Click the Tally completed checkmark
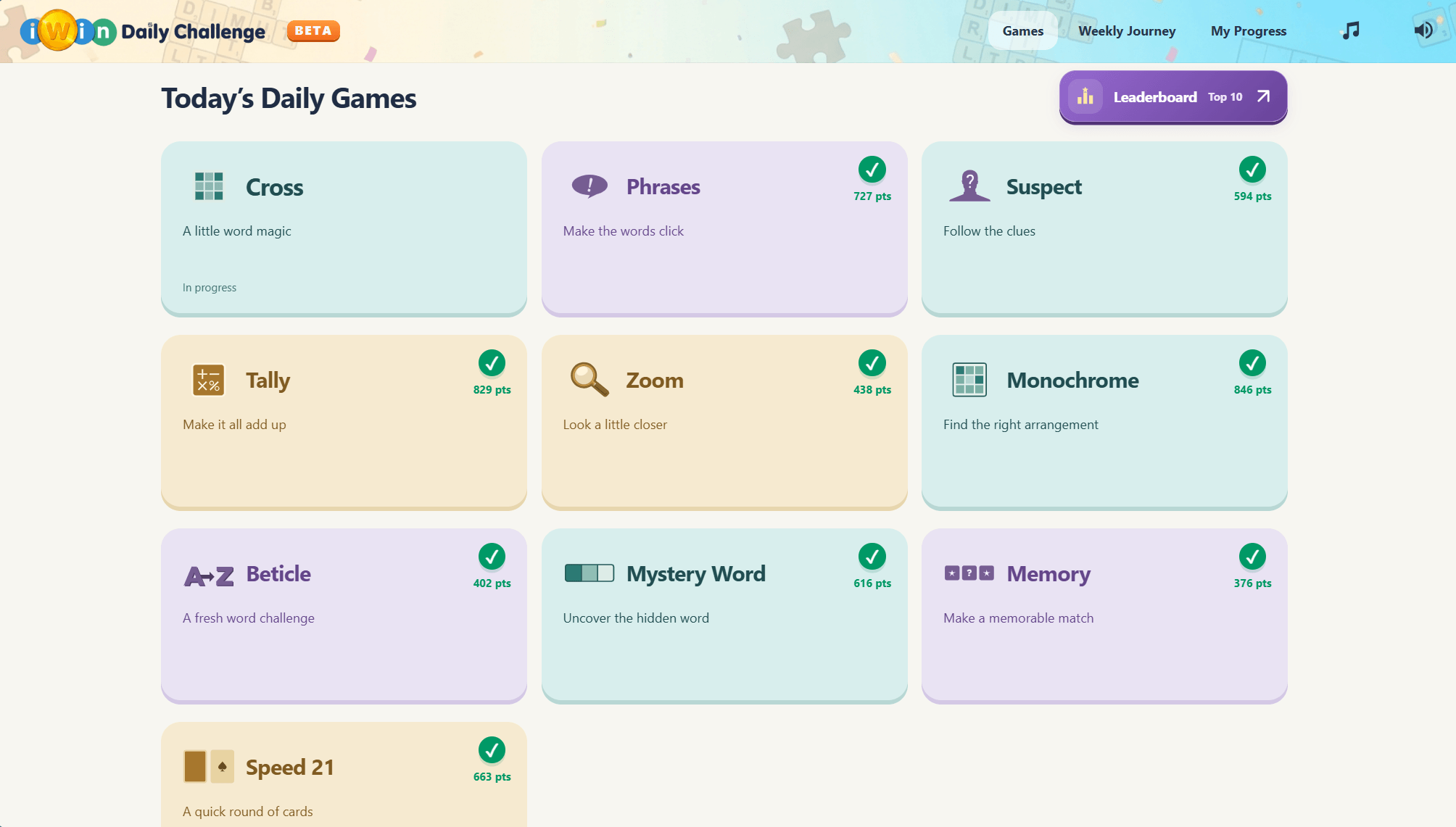The image size is (1456, 827). click(492, 363)
